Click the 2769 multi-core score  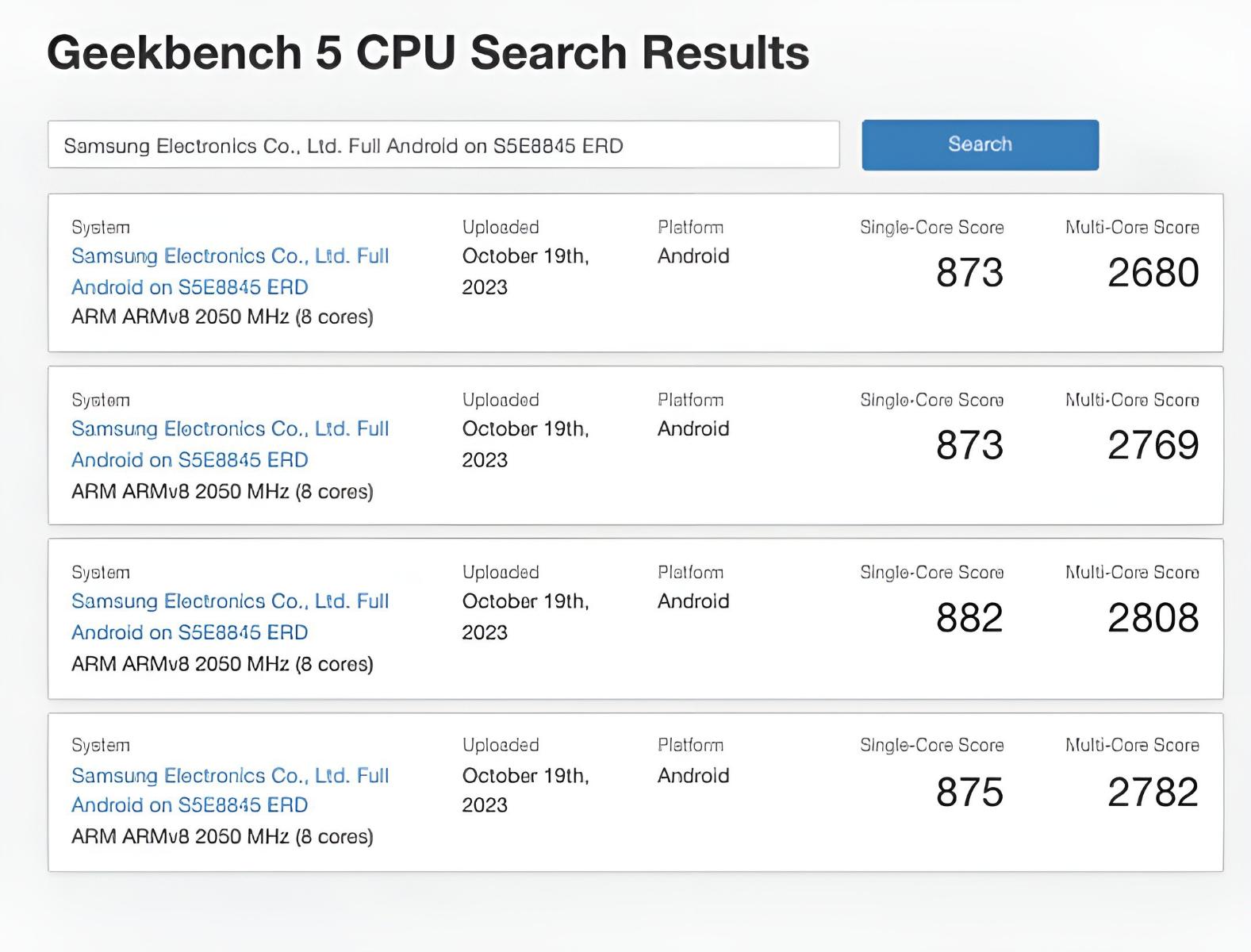point(1153,445)
